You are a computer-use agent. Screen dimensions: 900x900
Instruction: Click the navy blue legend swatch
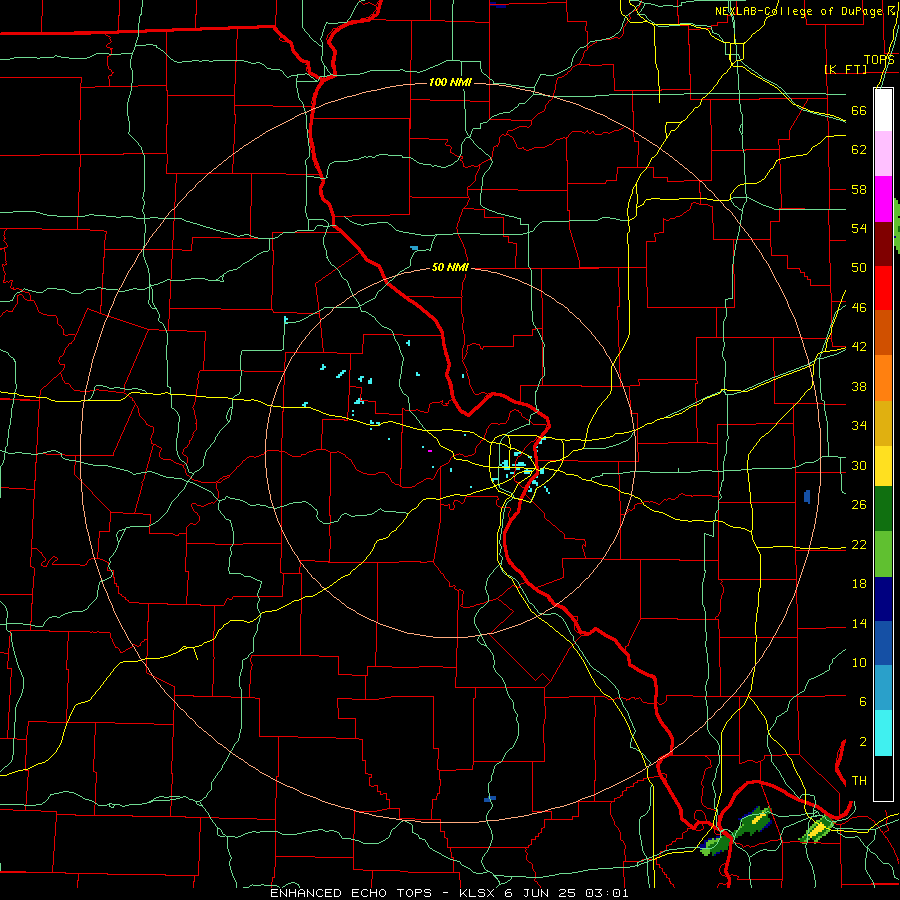[x=883, y=599]
